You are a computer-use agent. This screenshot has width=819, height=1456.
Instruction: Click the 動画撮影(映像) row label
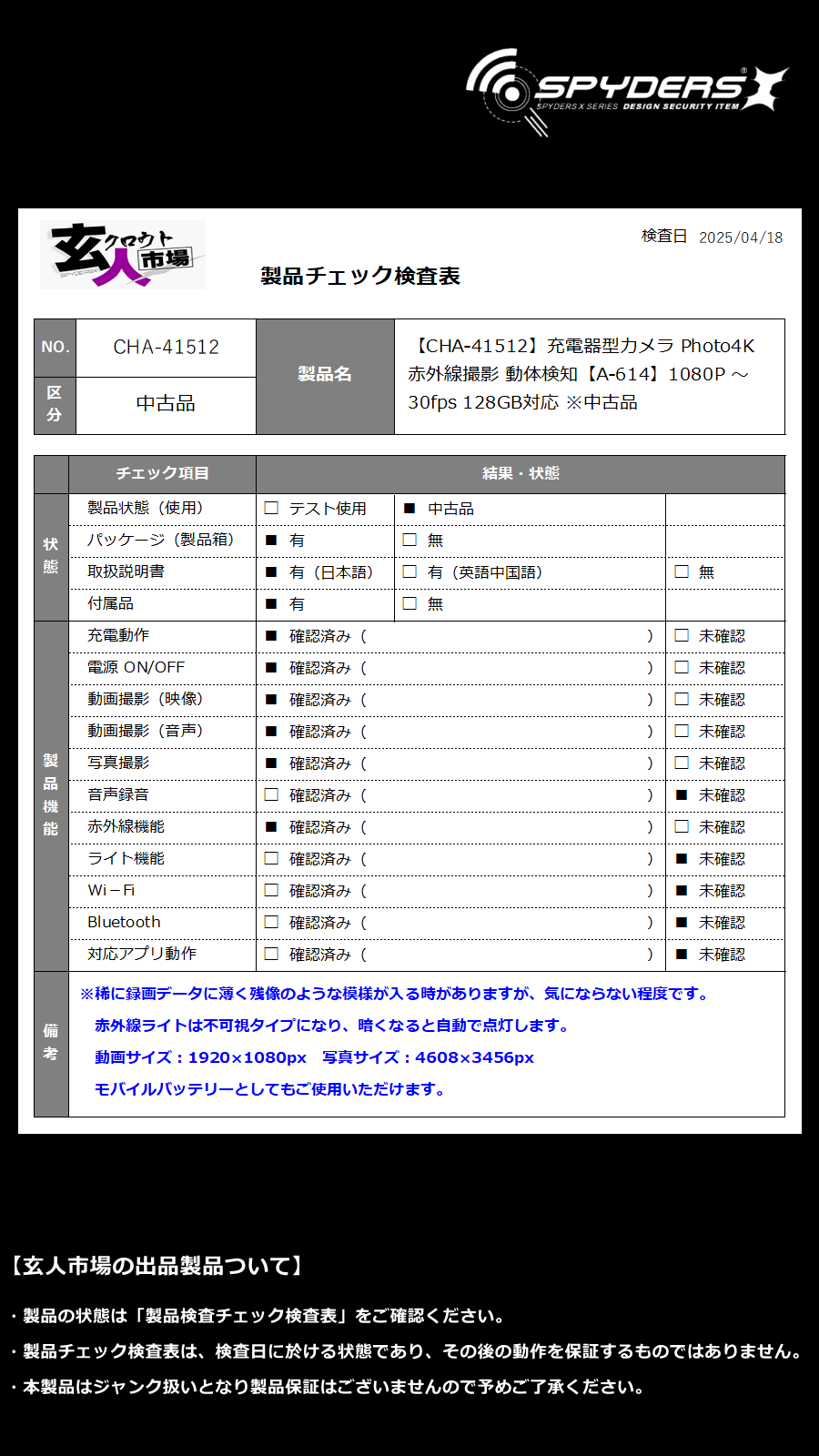pos(146,699)
